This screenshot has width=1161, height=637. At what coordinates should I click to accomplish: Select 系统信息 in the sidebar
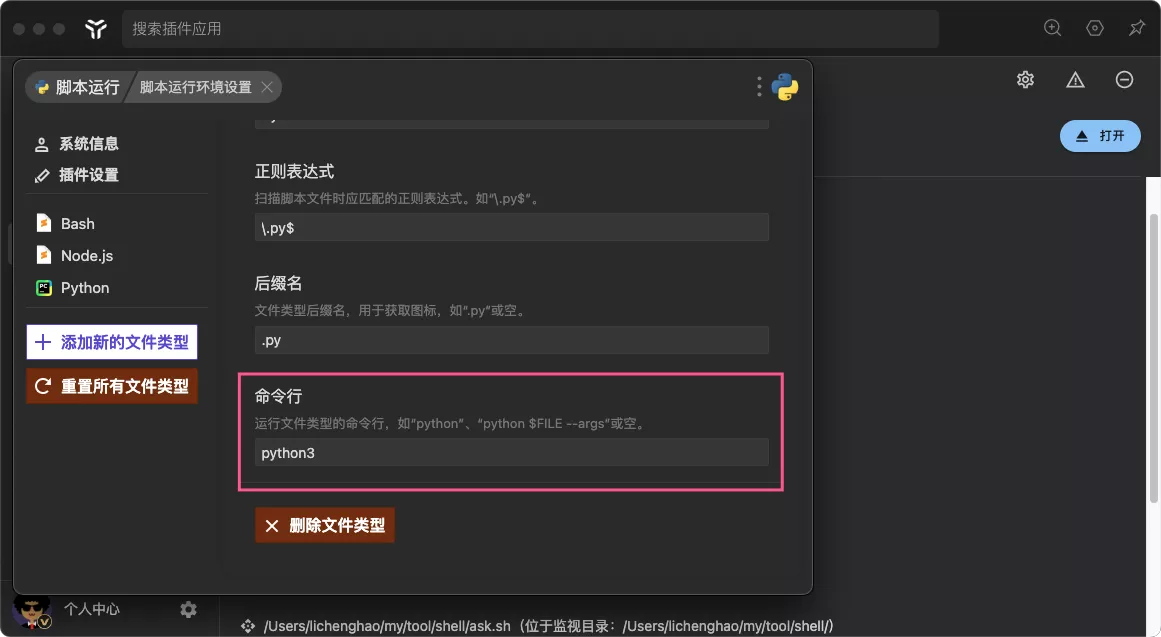pyautogui.click(x=88, y=144)
